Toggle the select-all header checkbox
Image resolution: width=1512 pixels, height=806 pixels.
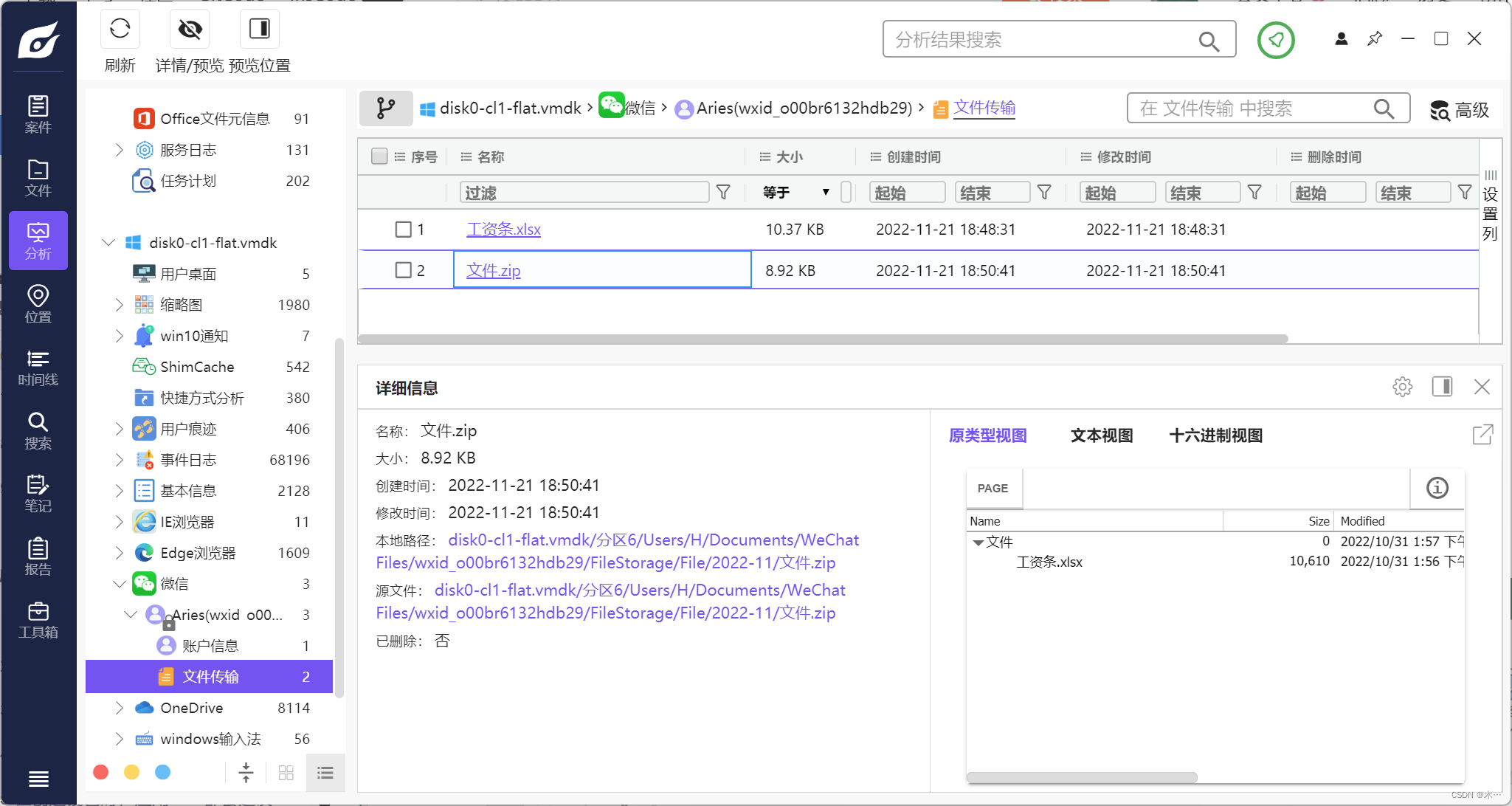click(379, 156)
